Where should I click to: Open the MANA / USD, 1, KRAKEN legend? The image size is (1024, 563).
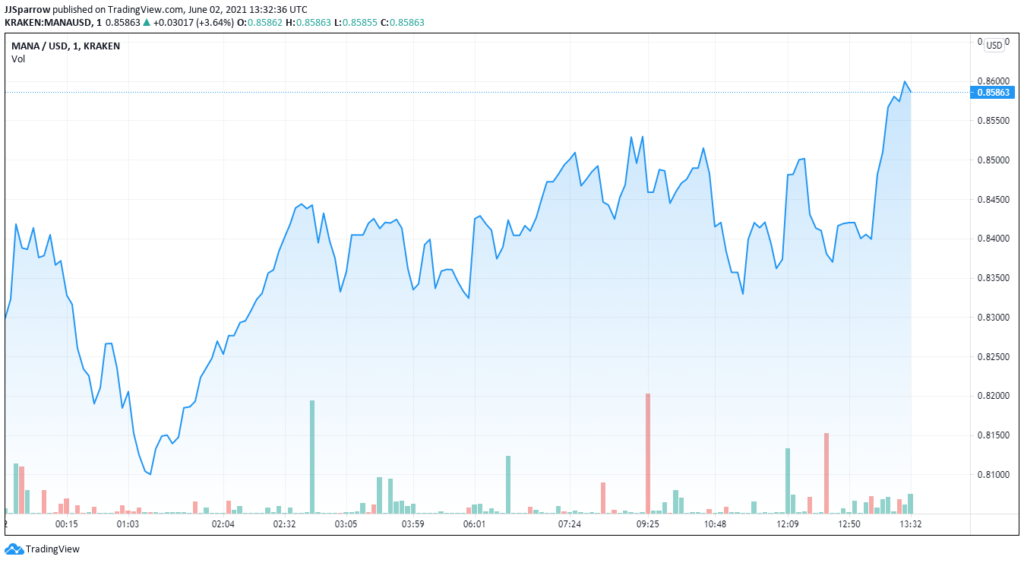pyautogui.click(x=66, y=45)
